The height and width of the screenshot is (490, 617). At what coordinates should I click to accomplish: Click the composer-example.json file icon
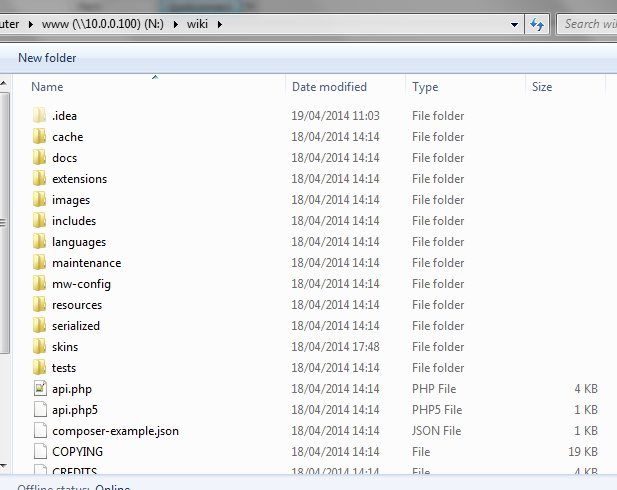39,431
